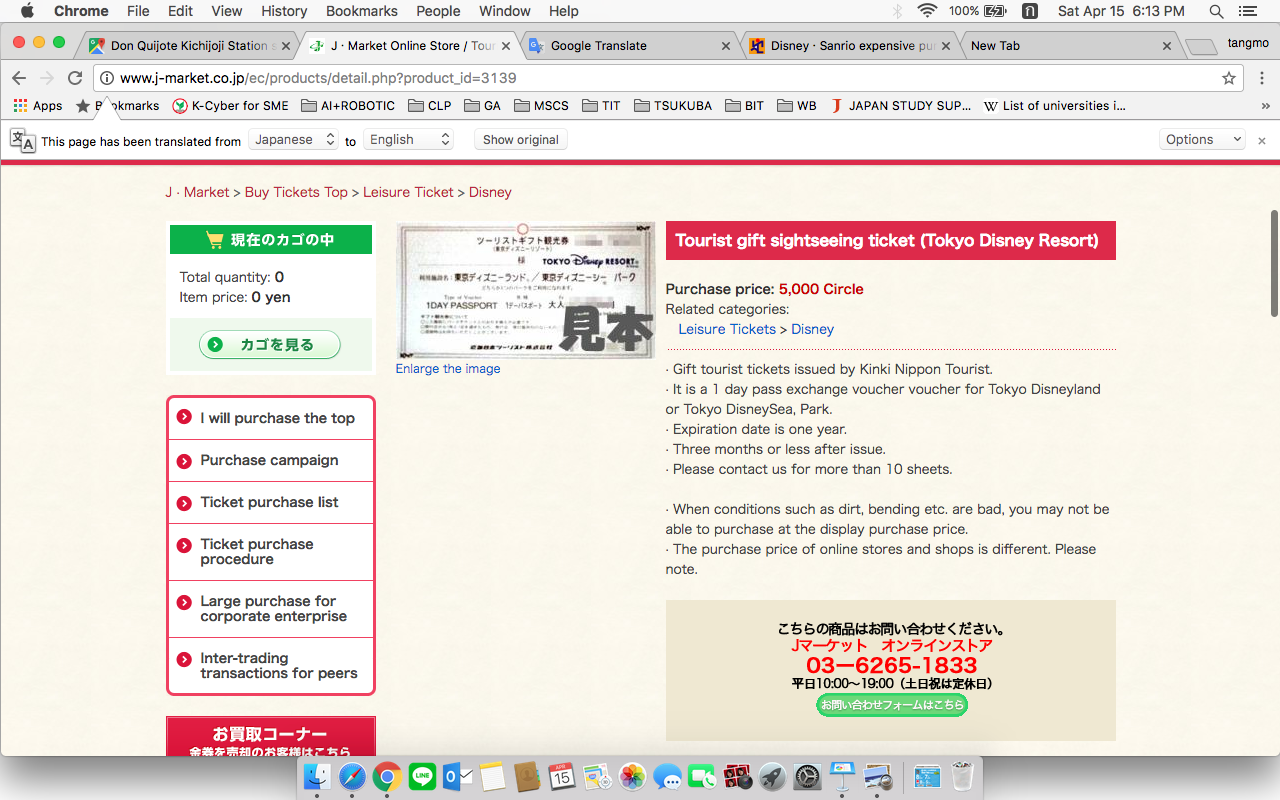This screenshot has width=1280, height=800.
Task: Open System Preferences gear icon
Action: coord(807,777)
